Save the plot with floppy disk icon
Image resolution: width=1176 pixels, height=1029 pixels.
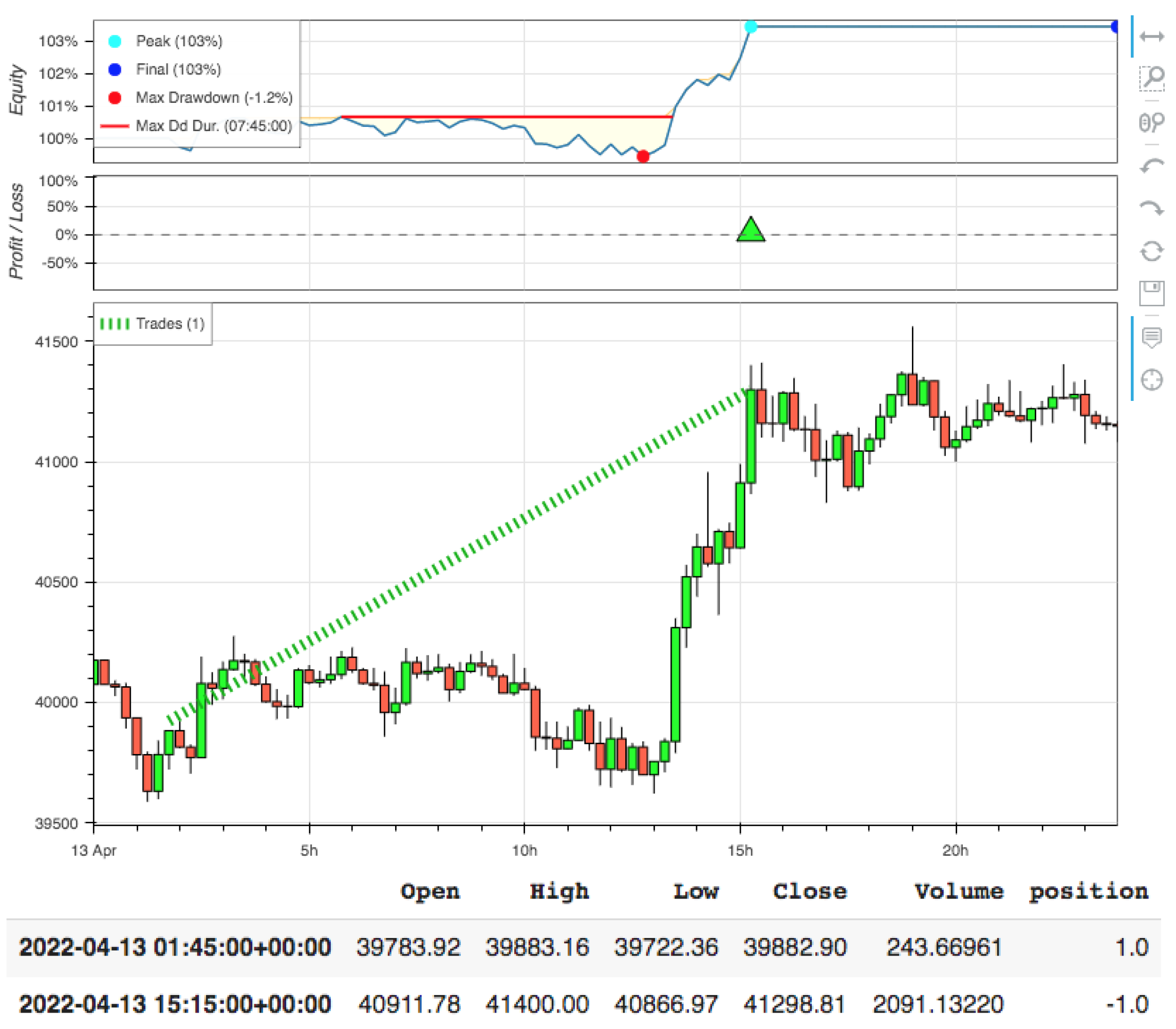pos(1151,293)
